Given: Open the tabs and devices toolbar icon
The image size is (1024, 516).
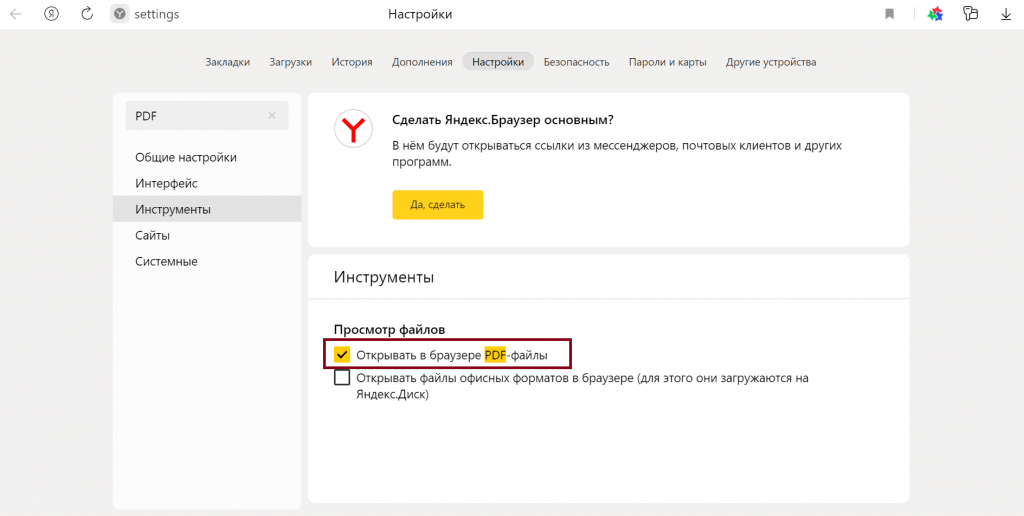Looking at the screenshot, I should point(971,14).
